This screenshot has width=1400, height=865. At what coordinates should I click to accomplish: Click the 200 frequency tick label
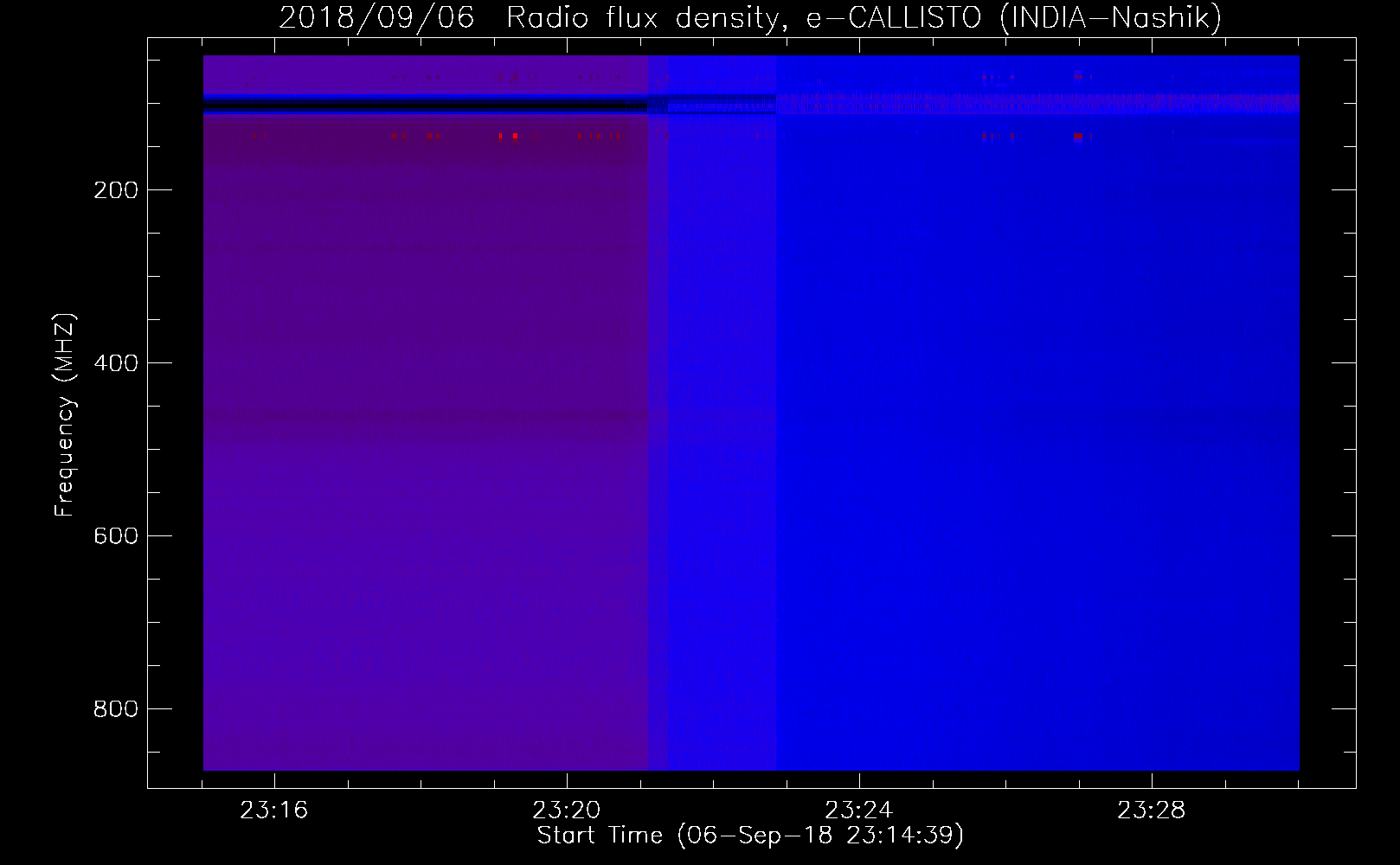click(116, 190)
